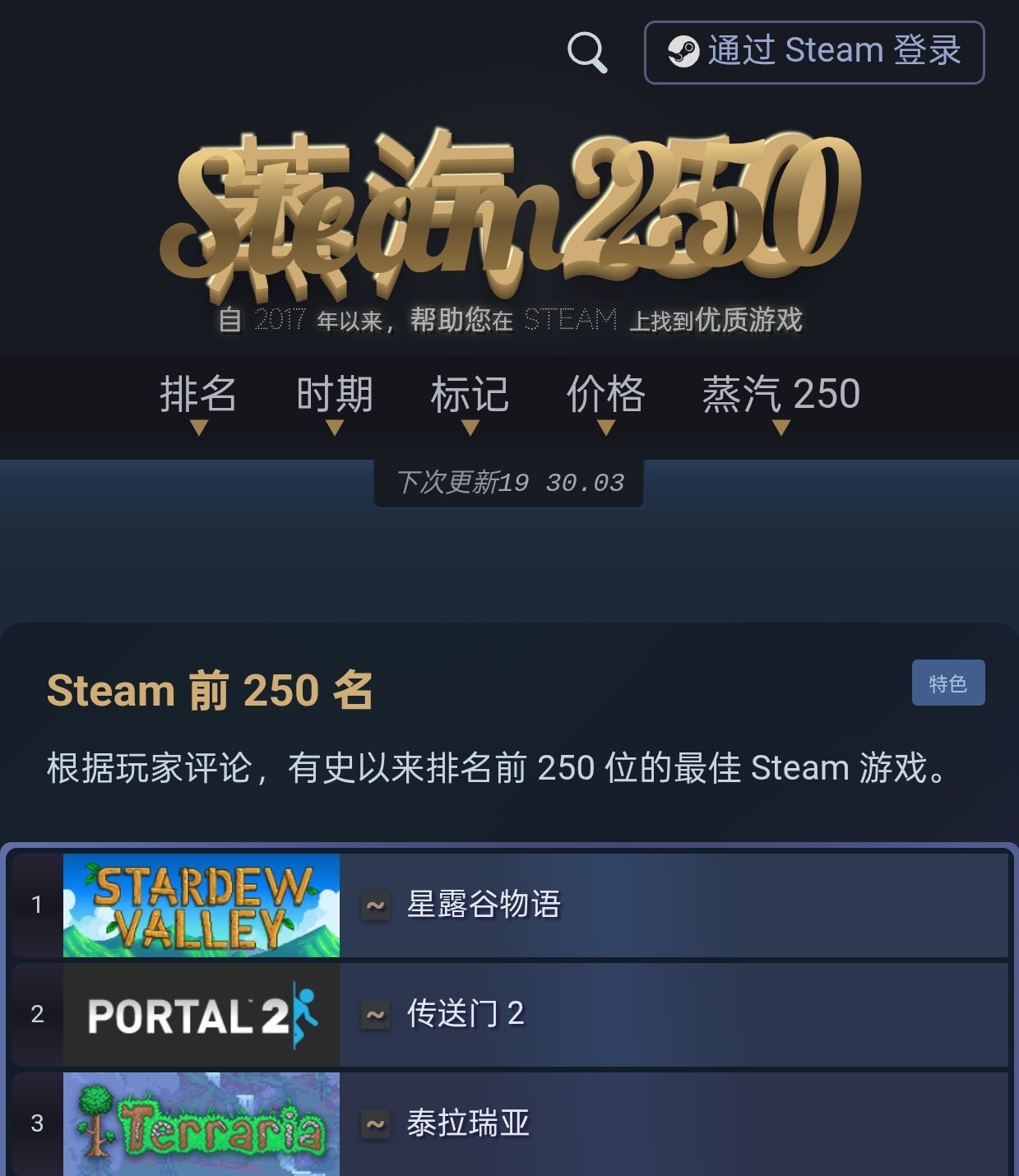The image size is (1019, 1176).
Task: Open the 星露谷物语 title link
Action: coord(484,905)
